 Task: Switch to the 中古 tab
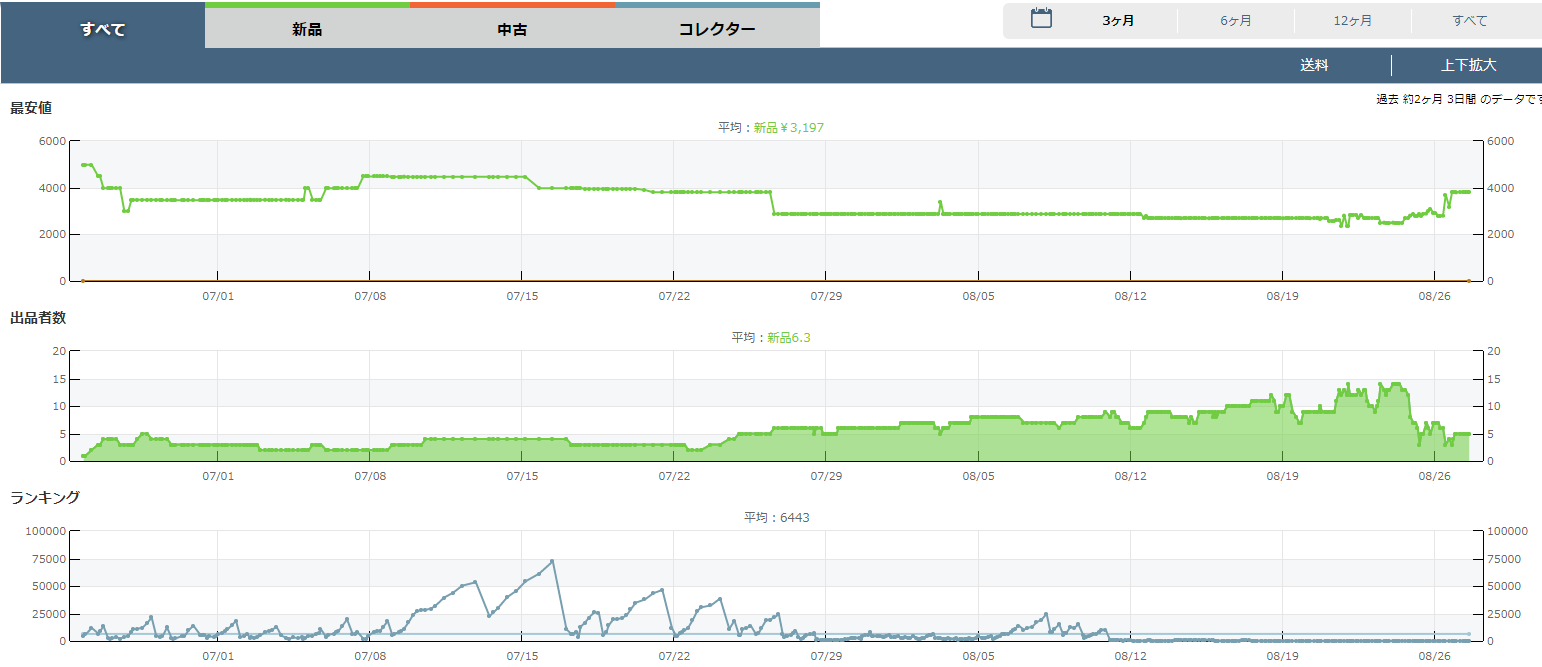coord(512,29)
